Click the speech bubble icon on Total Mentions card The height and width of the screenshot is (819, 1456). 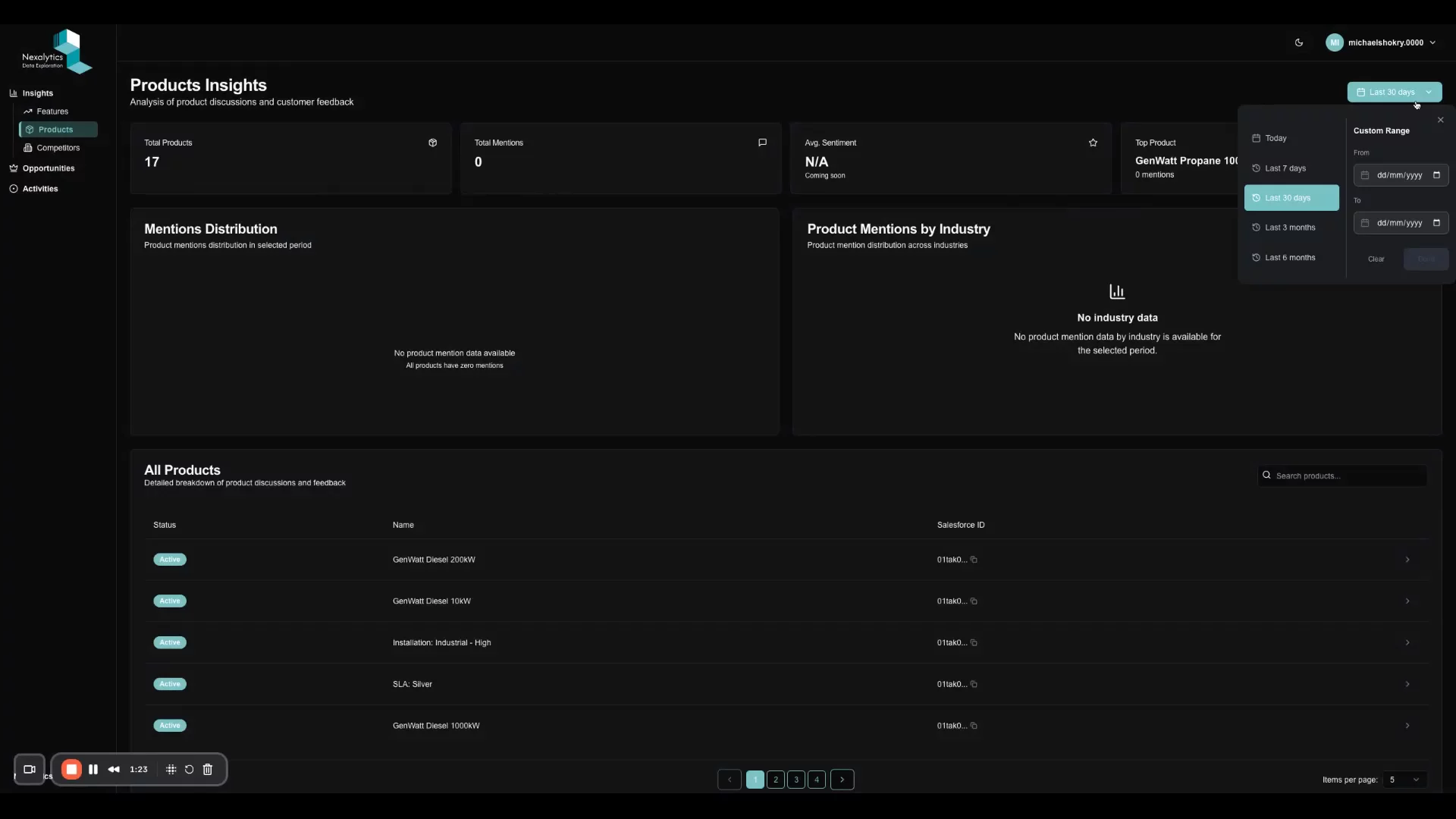point(763,143)
